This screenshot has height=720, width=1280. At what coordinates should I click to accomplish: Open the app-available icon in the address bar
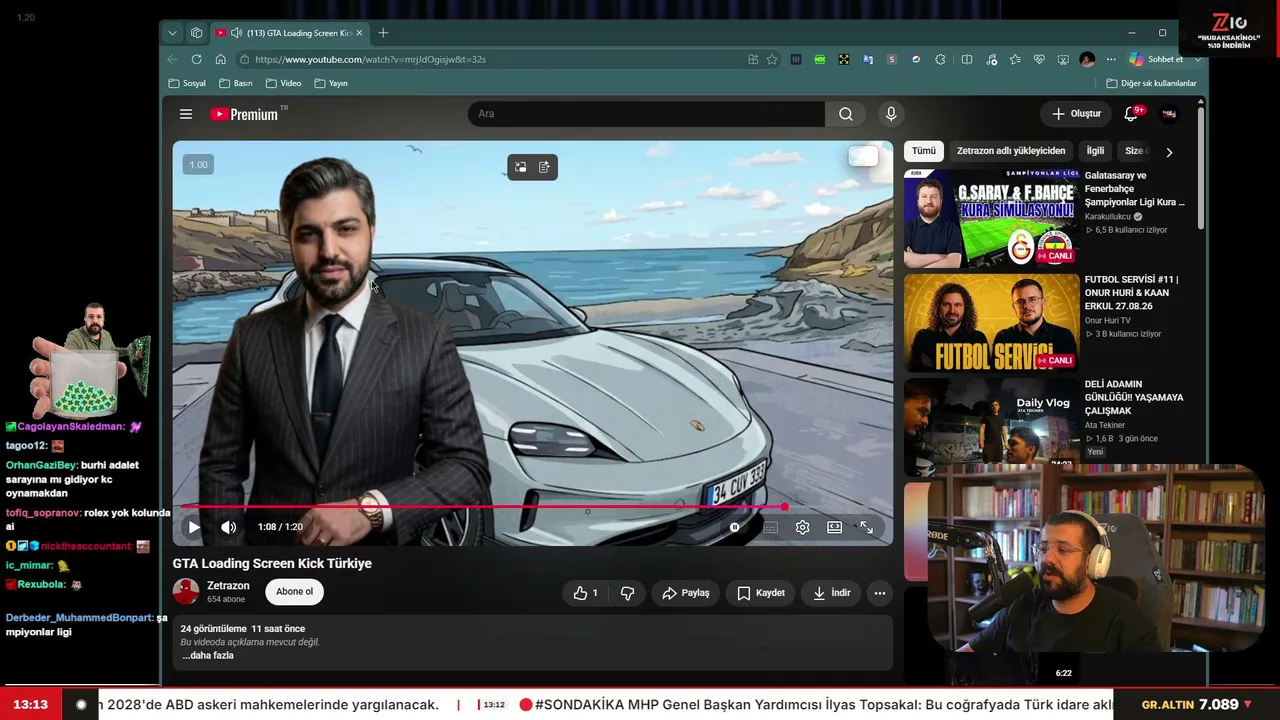click(753, 60)
